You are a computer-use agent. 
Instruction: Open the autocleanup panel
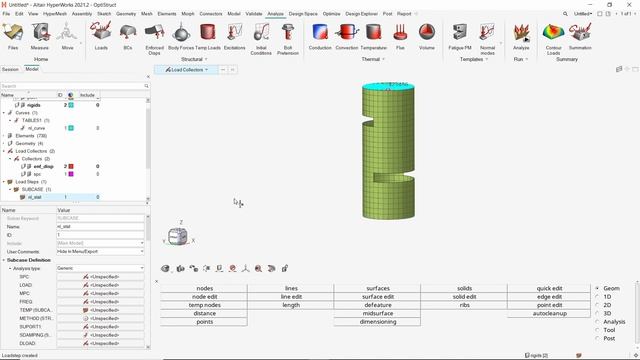point(549,313)
